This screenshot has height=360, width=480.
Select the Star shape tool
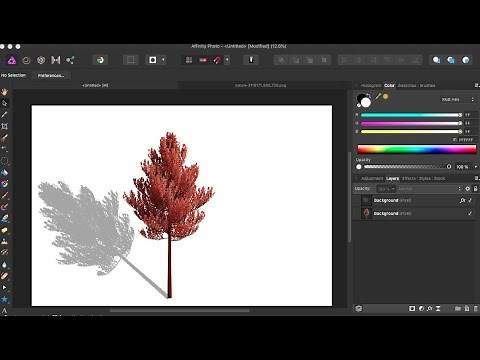tap(4, 299)
